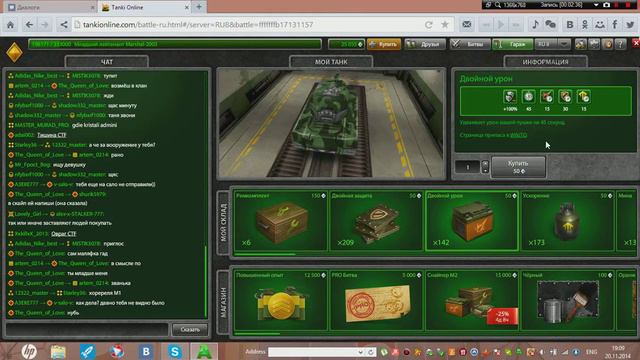Open the chat bubbles icon in browser toolbar
This screenshot has width=640, height=360.
tap(551, 24)
